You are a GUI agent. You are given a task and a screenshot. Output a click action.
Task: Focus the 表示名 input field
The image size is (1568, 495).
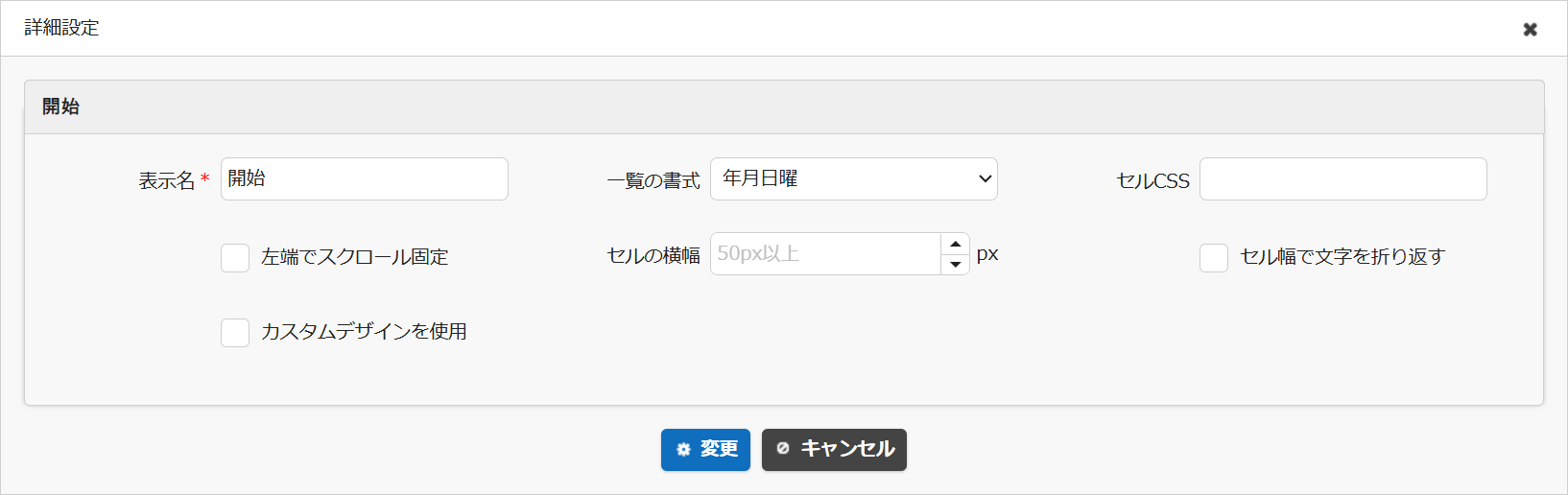pyautogui.click(x=365, y=179)
